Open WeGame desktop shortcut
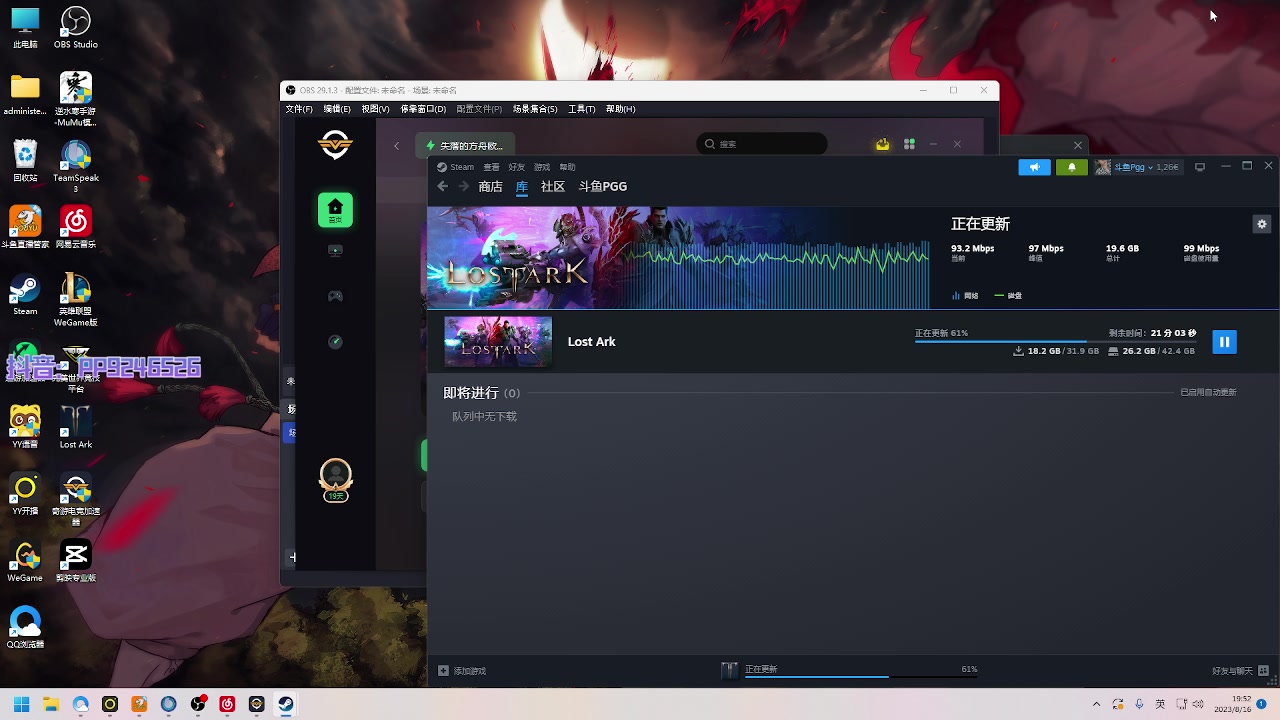 (x=25, y=562)
